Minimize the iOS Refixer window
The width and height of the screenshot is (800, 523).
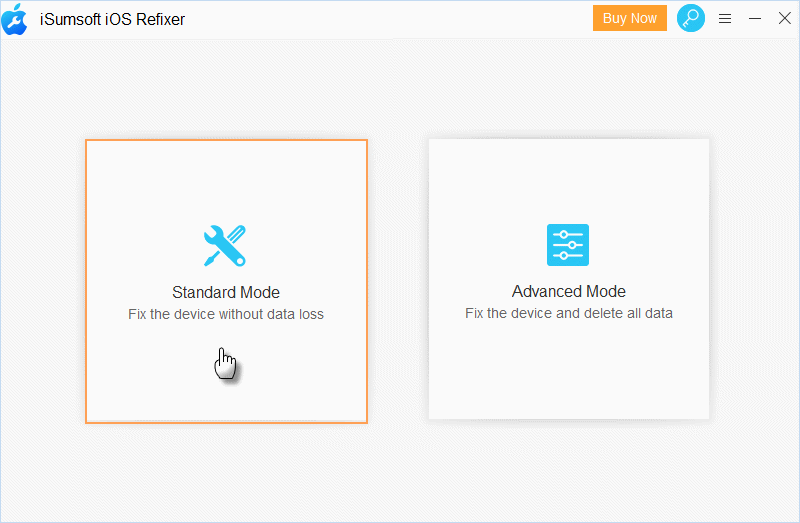coord(755,18)
